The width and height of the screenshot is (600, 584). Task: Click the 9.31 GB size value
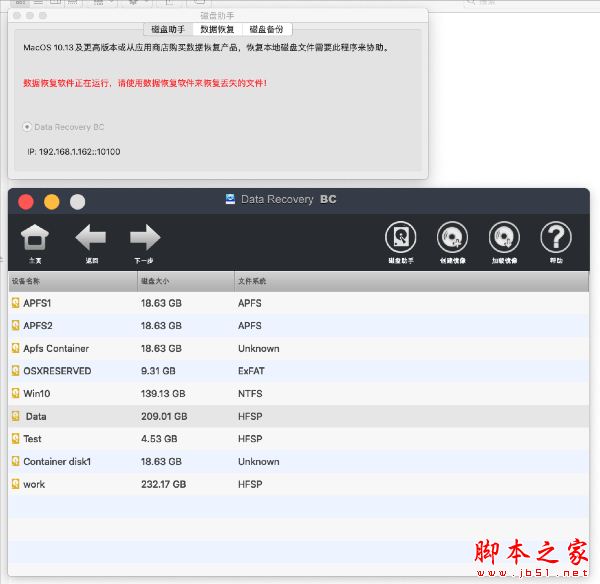[158, 371]
